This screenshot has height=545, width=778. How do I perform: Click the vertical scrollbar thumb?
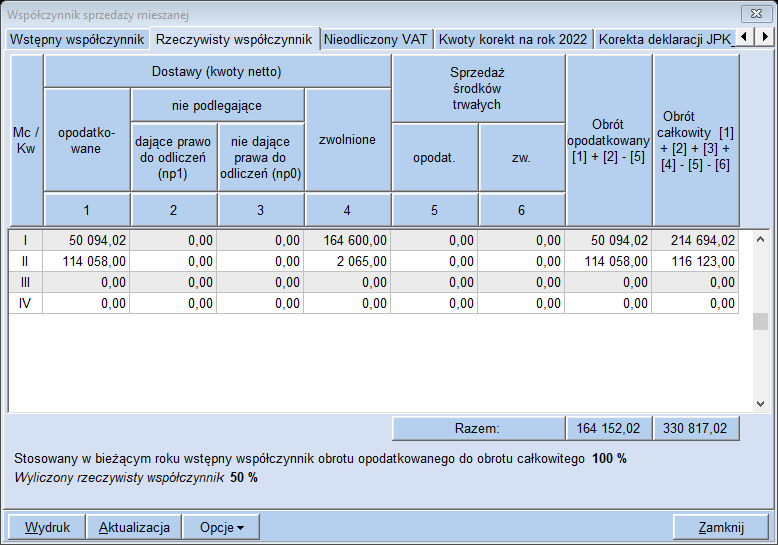pos(760,321)
